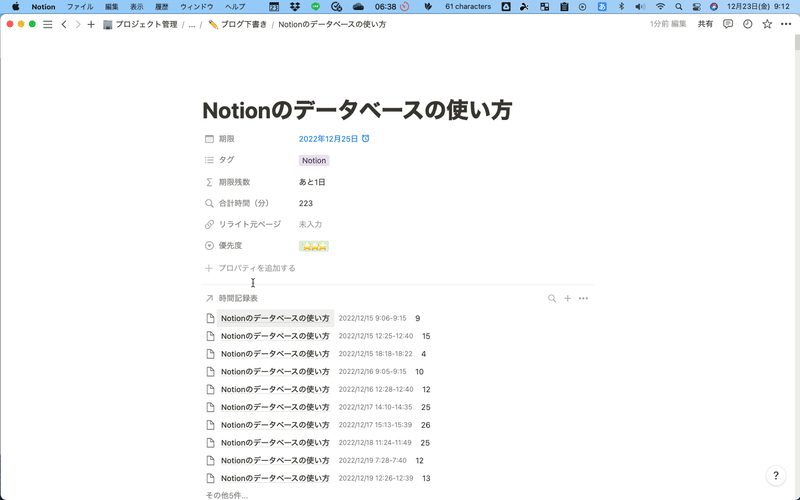Open the ウィンドウ menu
The image size is (800, 500).
pos(197,7)
